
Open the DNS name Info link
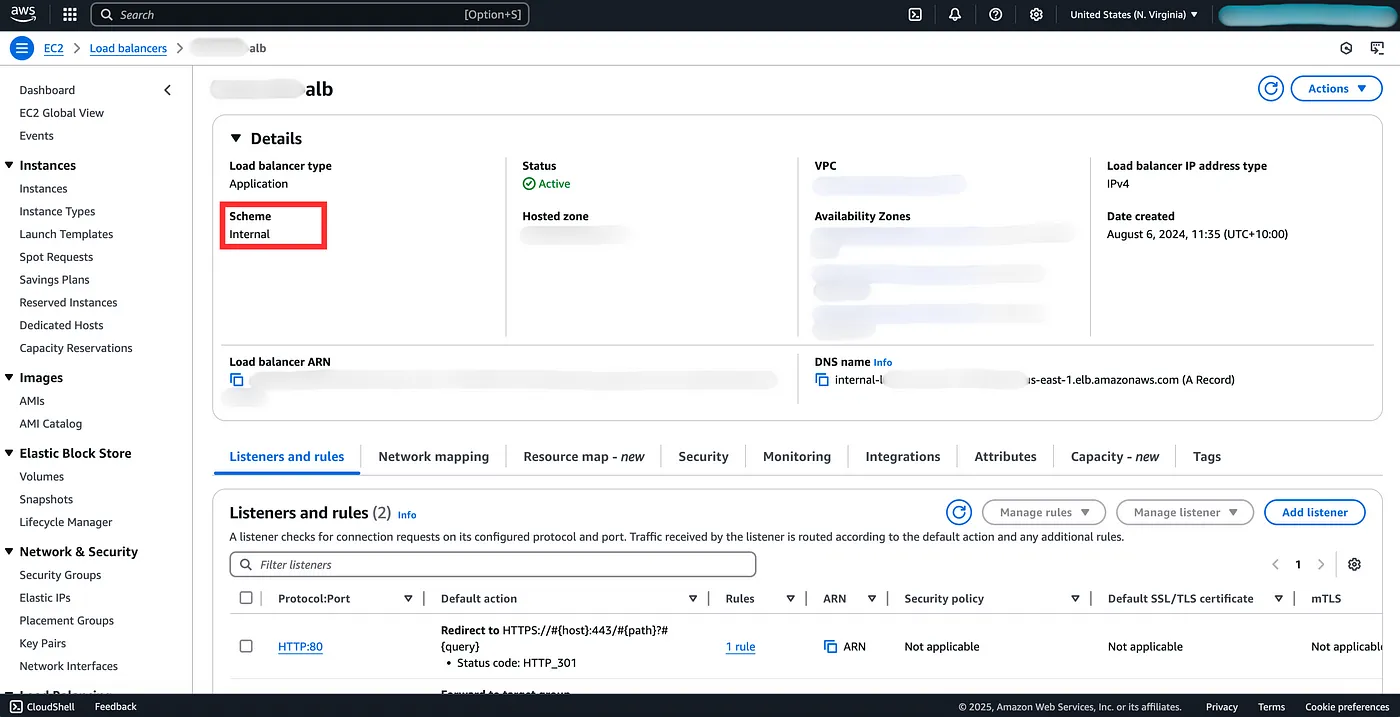click(883, 362)
